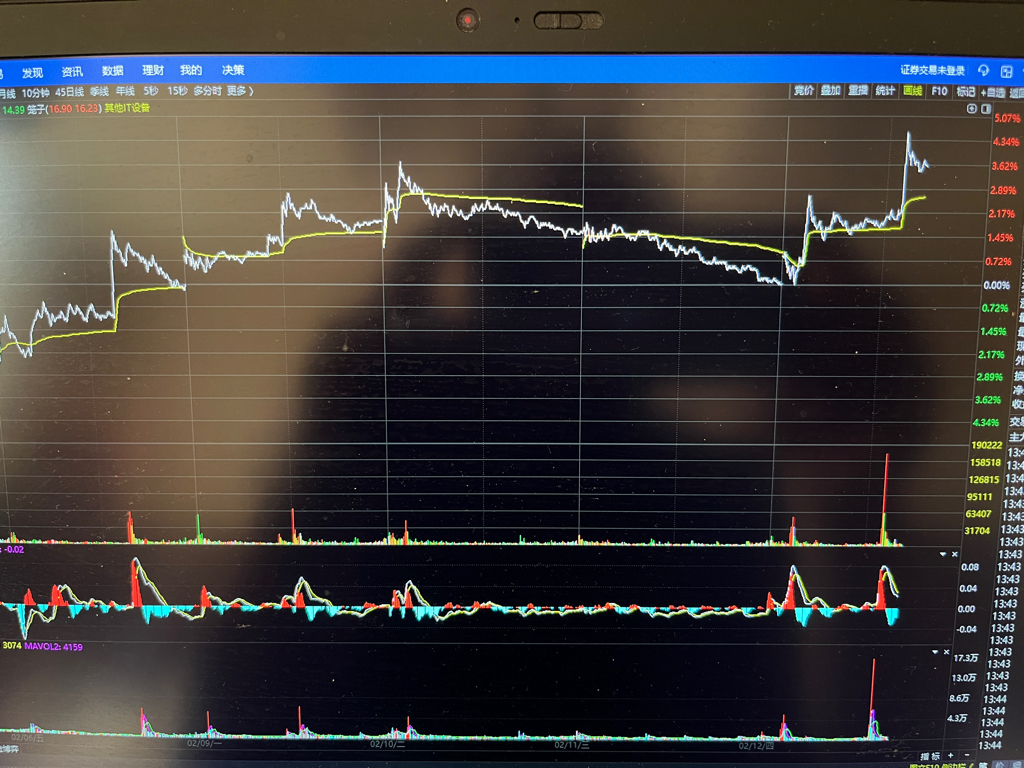Open the 资讯 menu
1024x768 pixels.
click(x=72, y=72)
